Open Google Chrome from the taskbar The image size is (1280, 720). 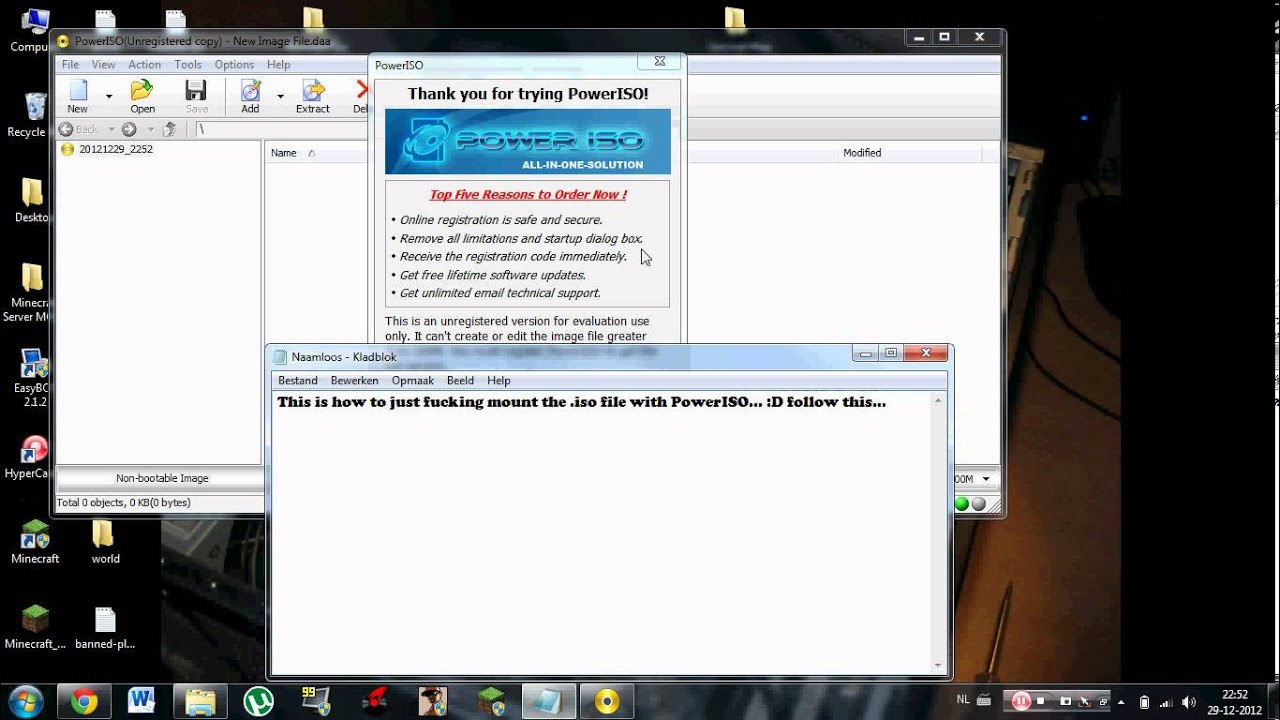[84, 702]
